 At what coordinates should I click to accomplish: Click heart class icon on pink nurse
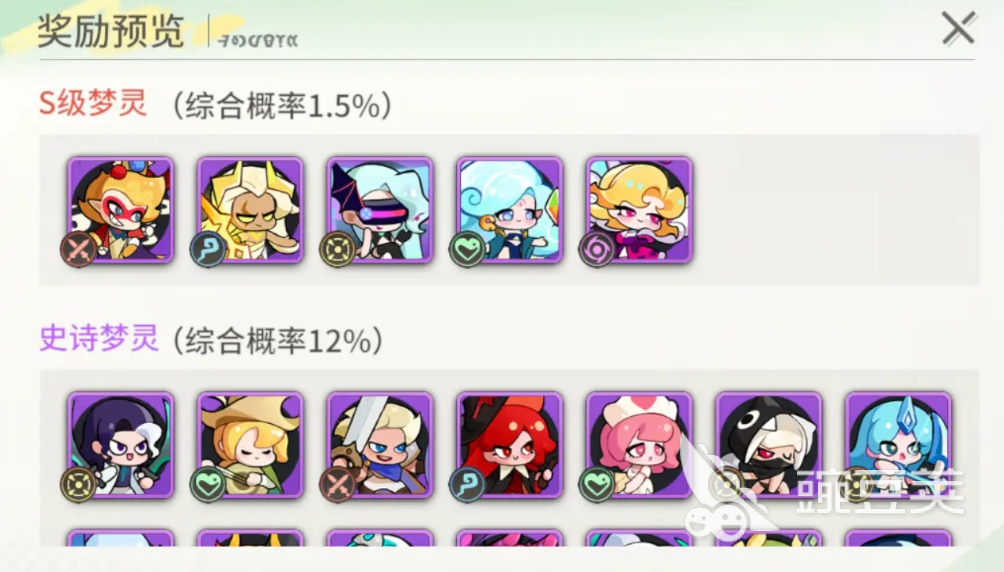[597, 485]
